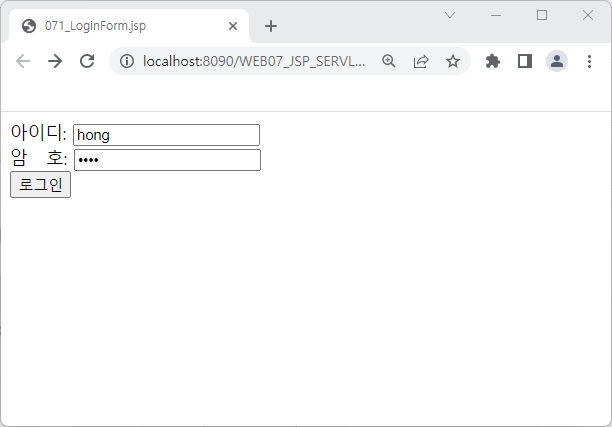This screenshot has height=427, width=612.
Task: Click the localhost:8090 address bar URL
Action: click(254, 61)
